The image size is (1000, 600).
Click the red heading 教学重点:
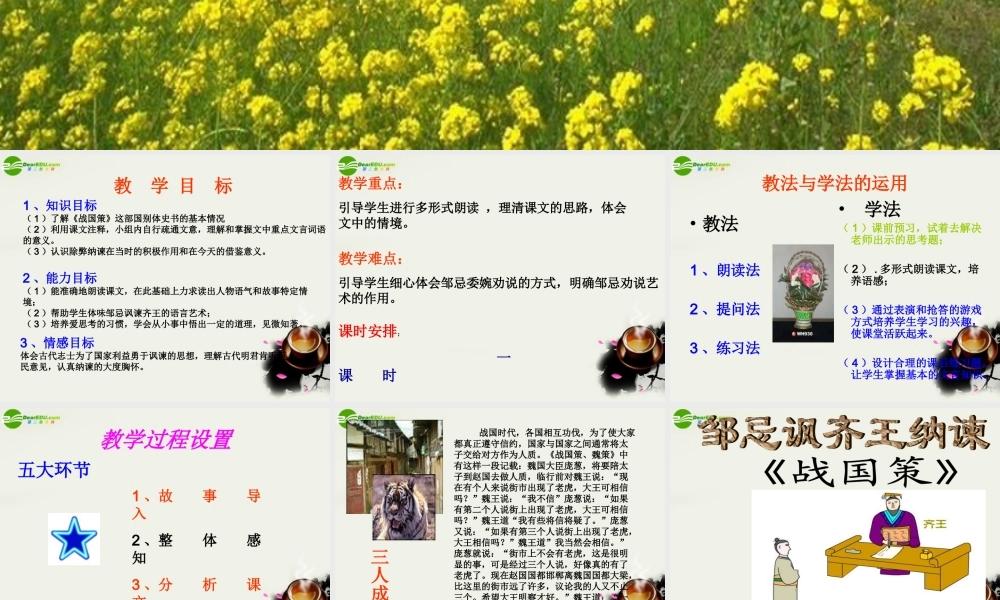pyautogui.click(x=371, y=184)
